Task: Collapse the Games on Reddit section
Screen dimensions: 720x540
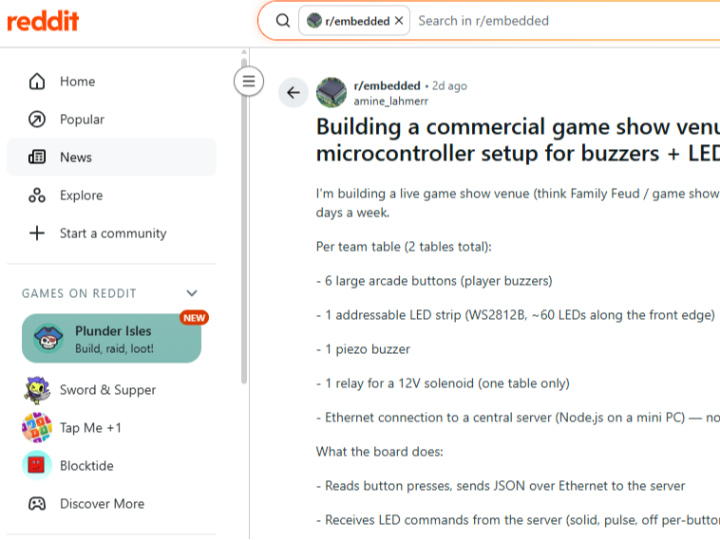Action: pos(192,294)
